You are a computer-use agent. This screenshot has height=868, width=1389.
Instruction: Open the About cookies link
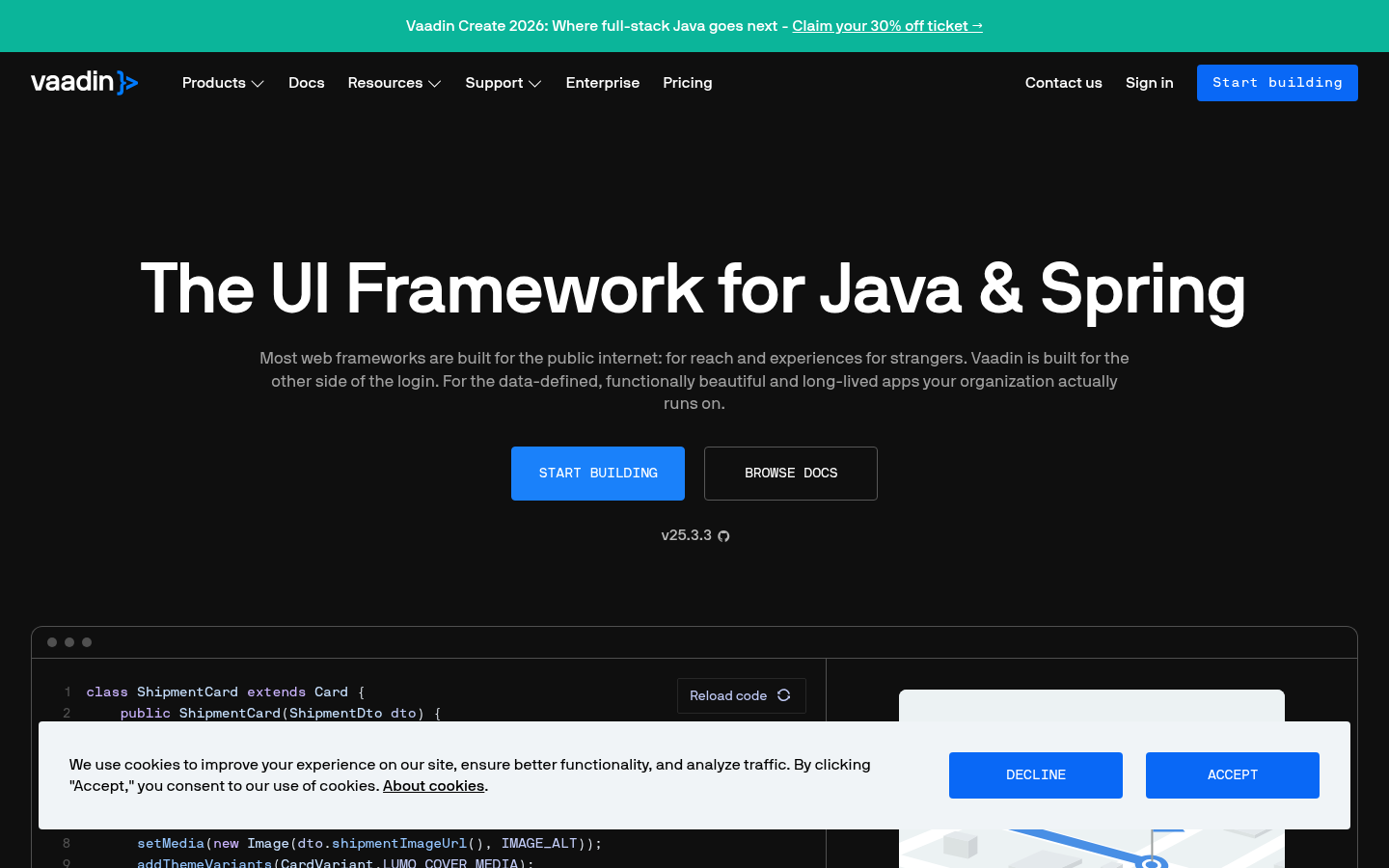(x=433, y=786)
